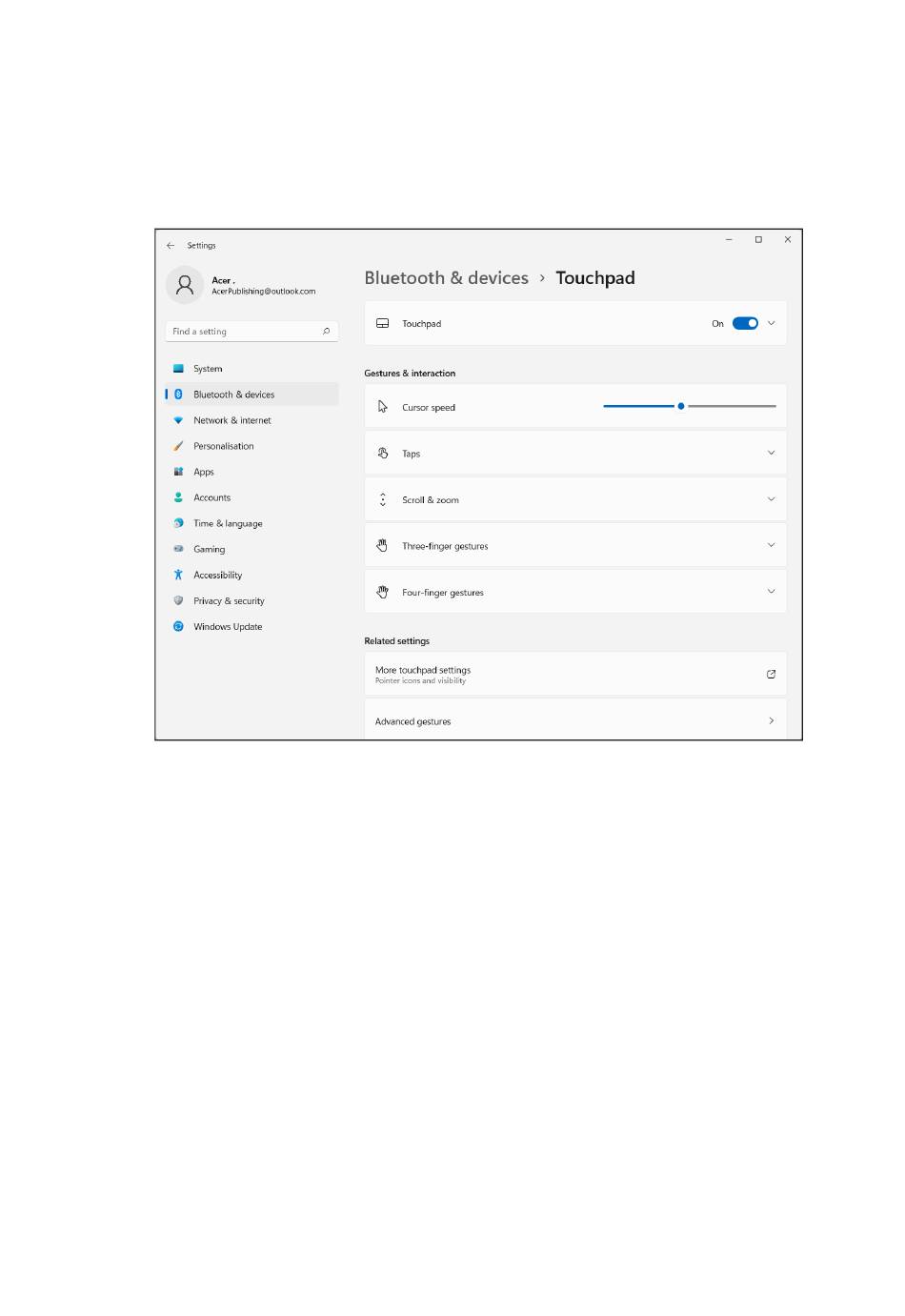The height and width of the screenshot is (1316, 905).
Task: Click the Network & internet wifi icon
Action: click(178, 420)
